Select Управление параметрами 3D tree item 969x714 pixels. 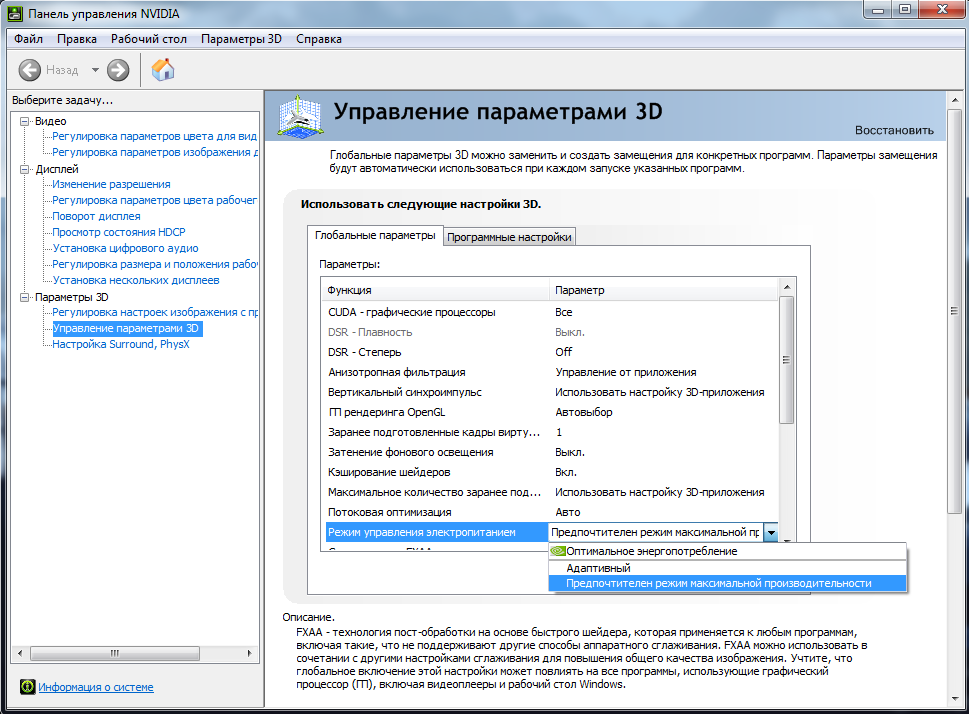click(x=126, y=328)
